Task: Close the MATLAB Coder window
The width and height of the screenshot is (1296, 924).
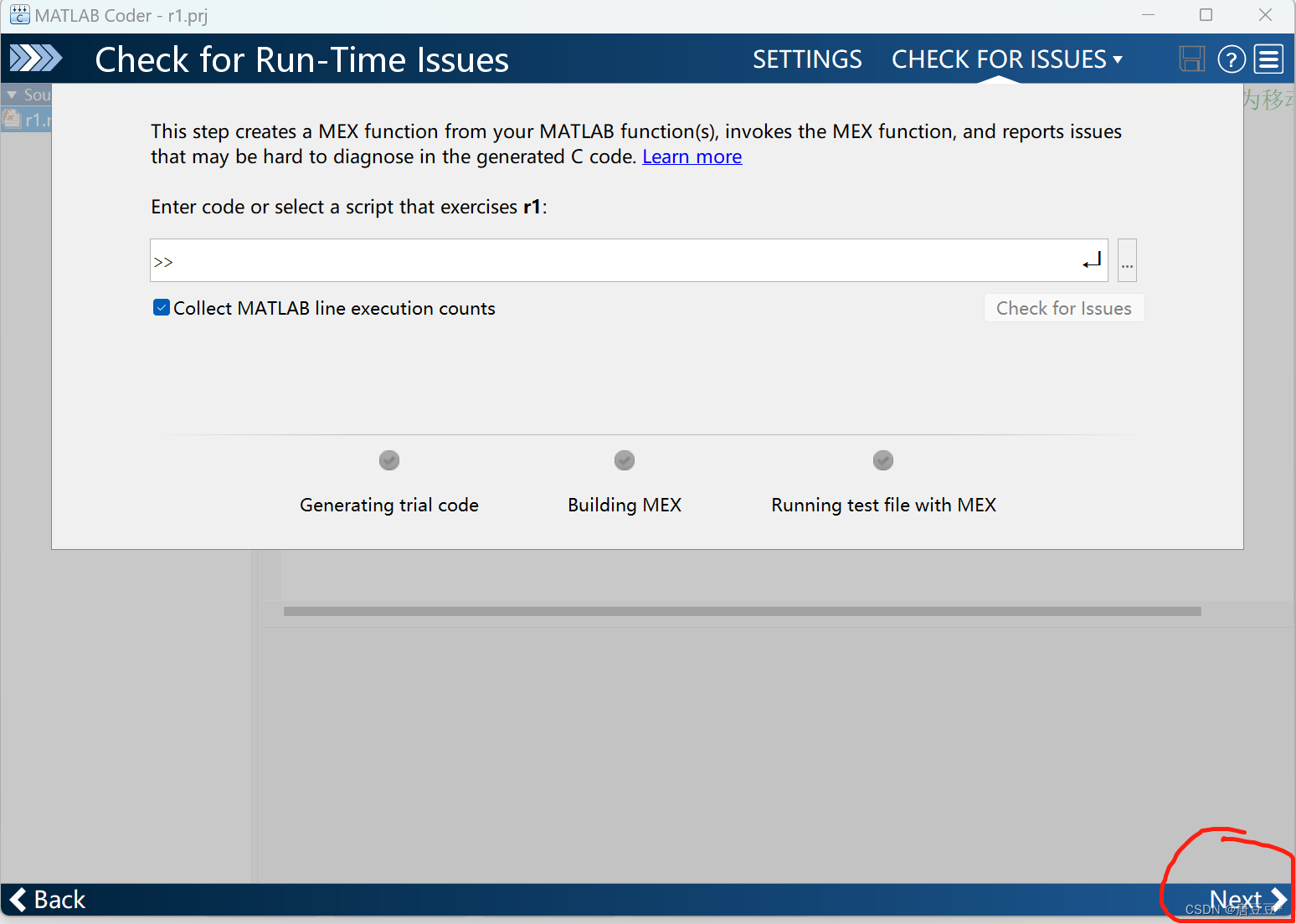Action: pos(1265,15)
